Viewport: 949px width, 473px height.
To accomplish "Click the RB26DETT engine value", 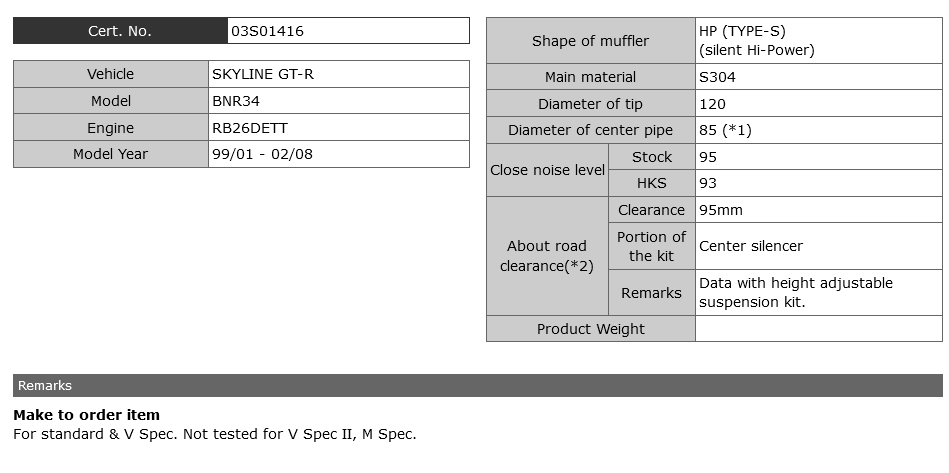I will 250,128.
